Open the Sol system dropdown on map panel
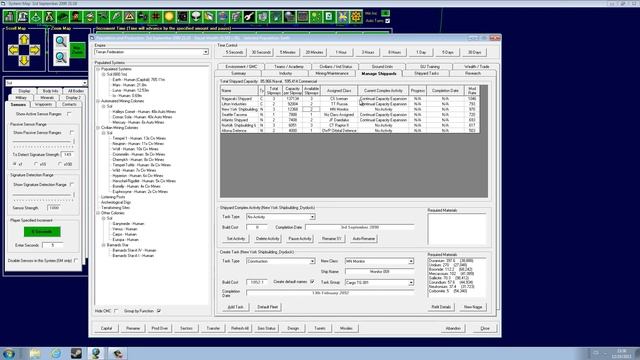This screenshot has height=360, width=640. [84, 83]
